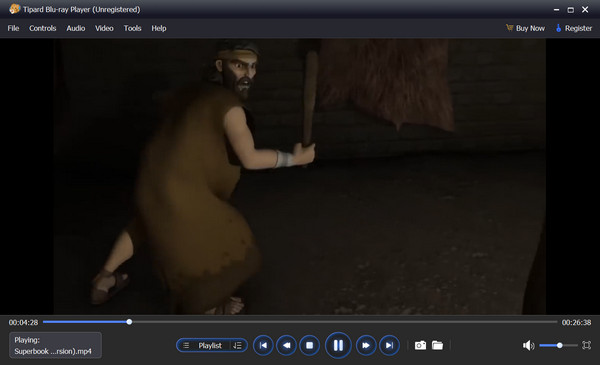
Task: Seek ahead on the unplayed progress track
Action: (344, 322)
